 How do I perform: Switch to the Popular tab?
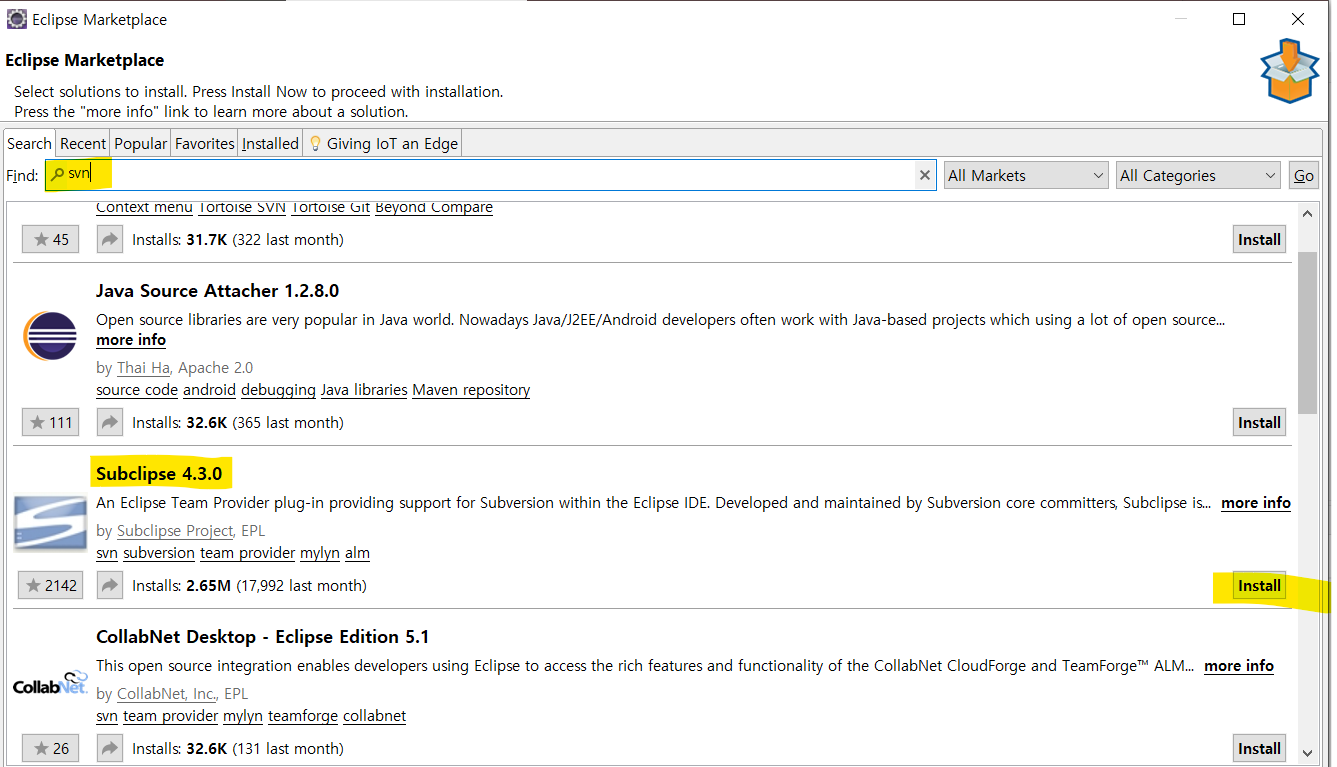tap(140, 142)
